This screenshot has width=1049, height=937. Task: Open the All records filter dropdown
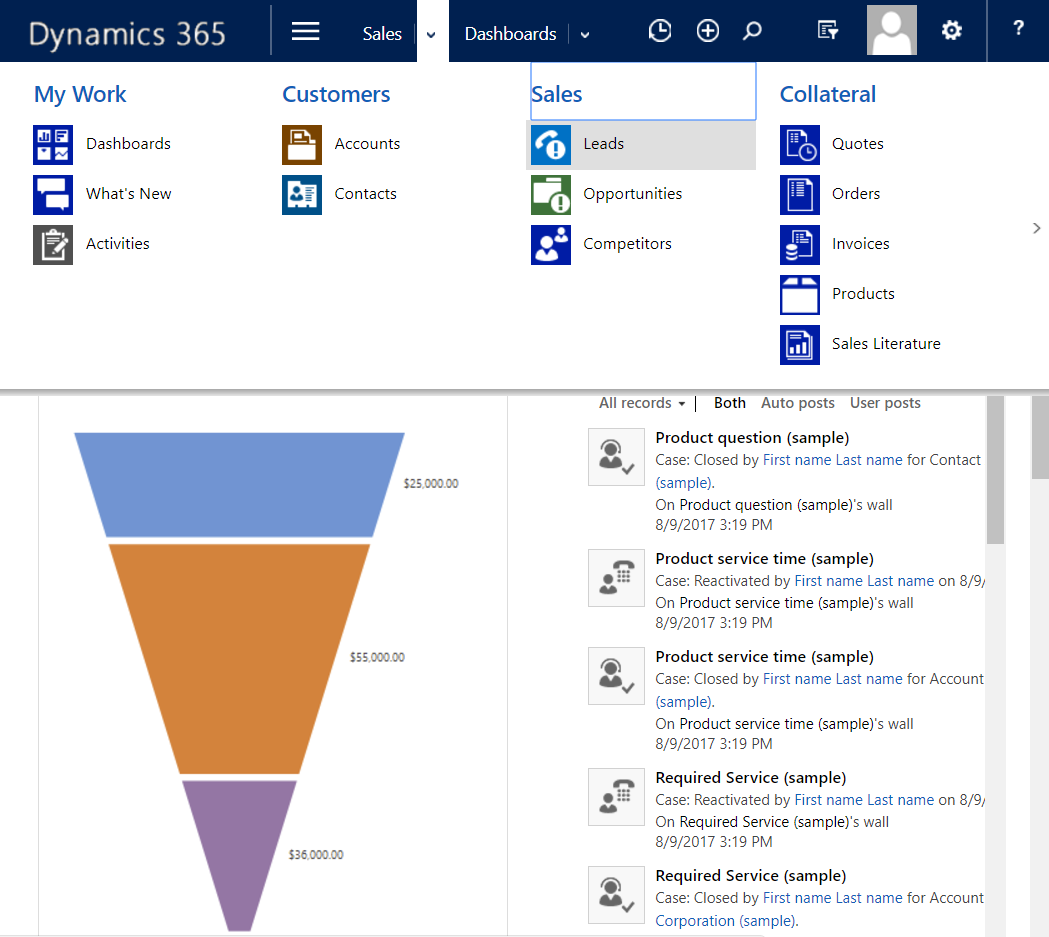642,403
